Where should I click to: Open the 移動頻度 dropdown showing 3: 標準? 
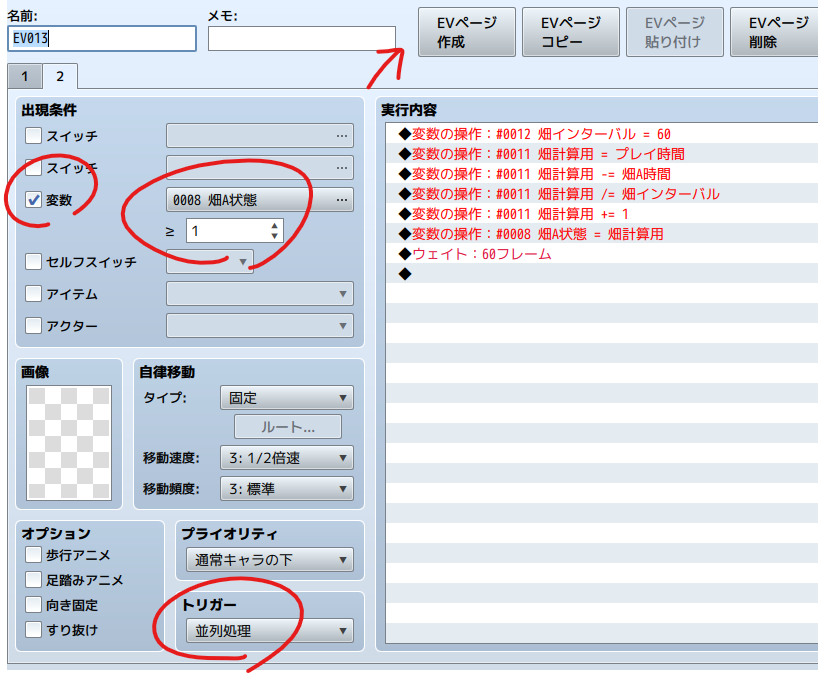[287, 489]
